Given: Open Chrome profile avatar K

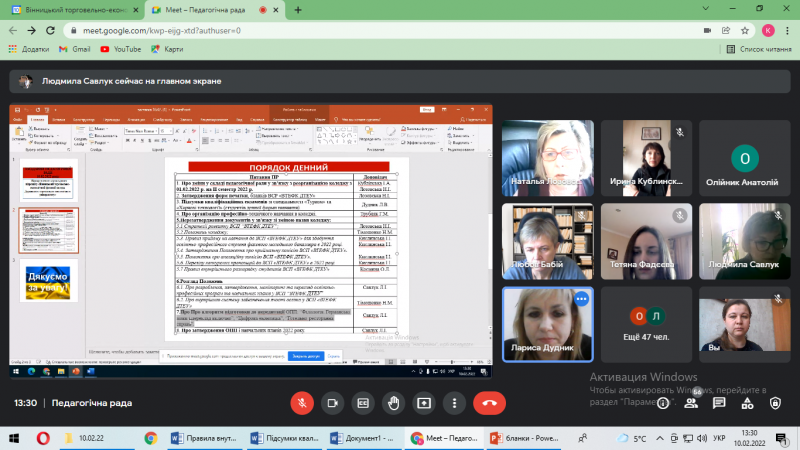Looking at the screenshot, I should tap(768, 31).
